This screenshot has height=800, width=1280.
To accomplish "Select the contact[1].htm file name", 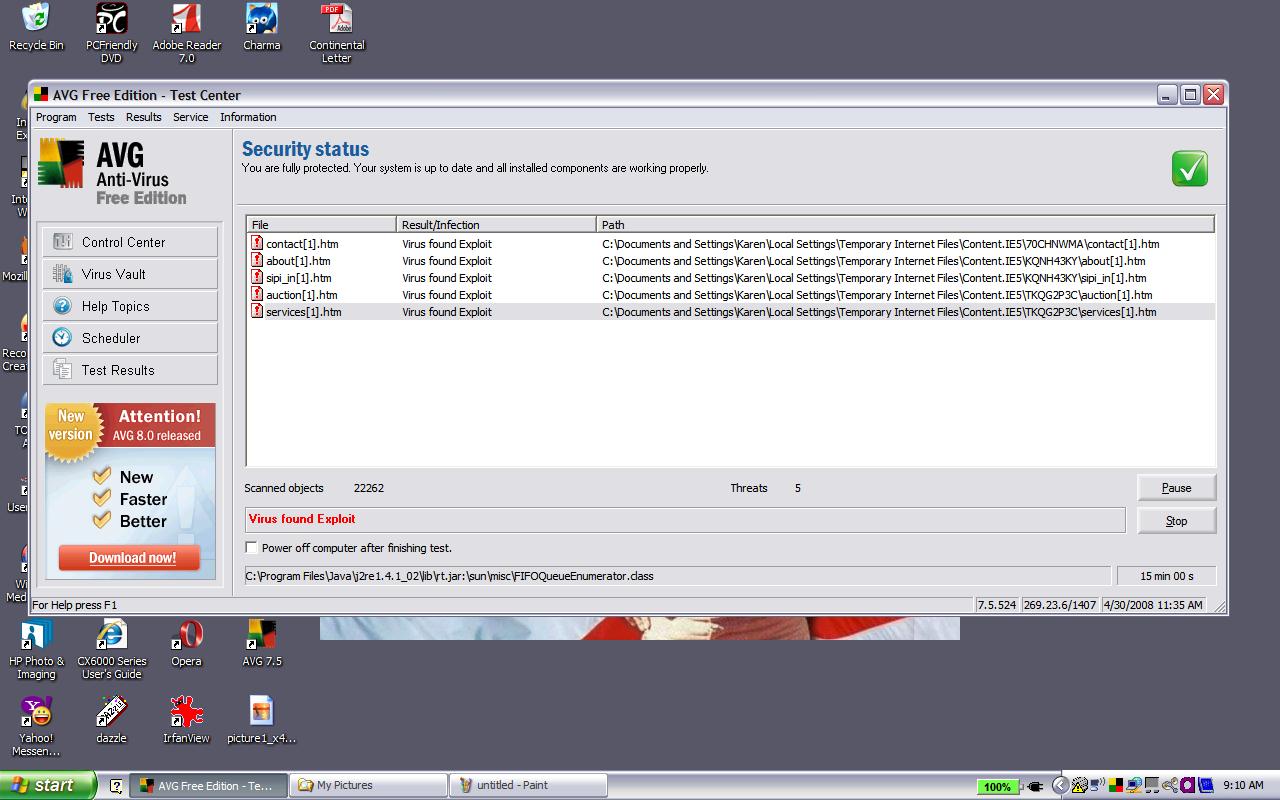I will [x=302, y=244].
